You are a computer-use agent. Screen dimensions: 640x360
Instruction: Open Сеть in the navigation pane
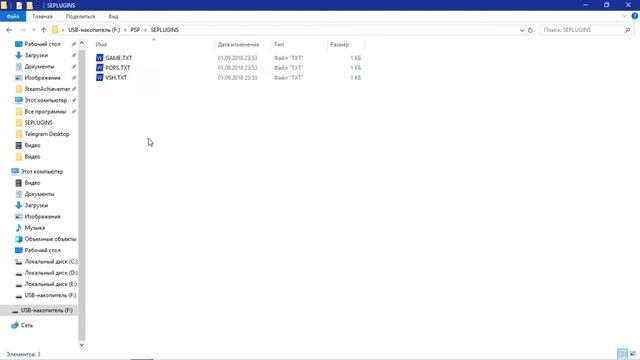[x=27, y=325]
